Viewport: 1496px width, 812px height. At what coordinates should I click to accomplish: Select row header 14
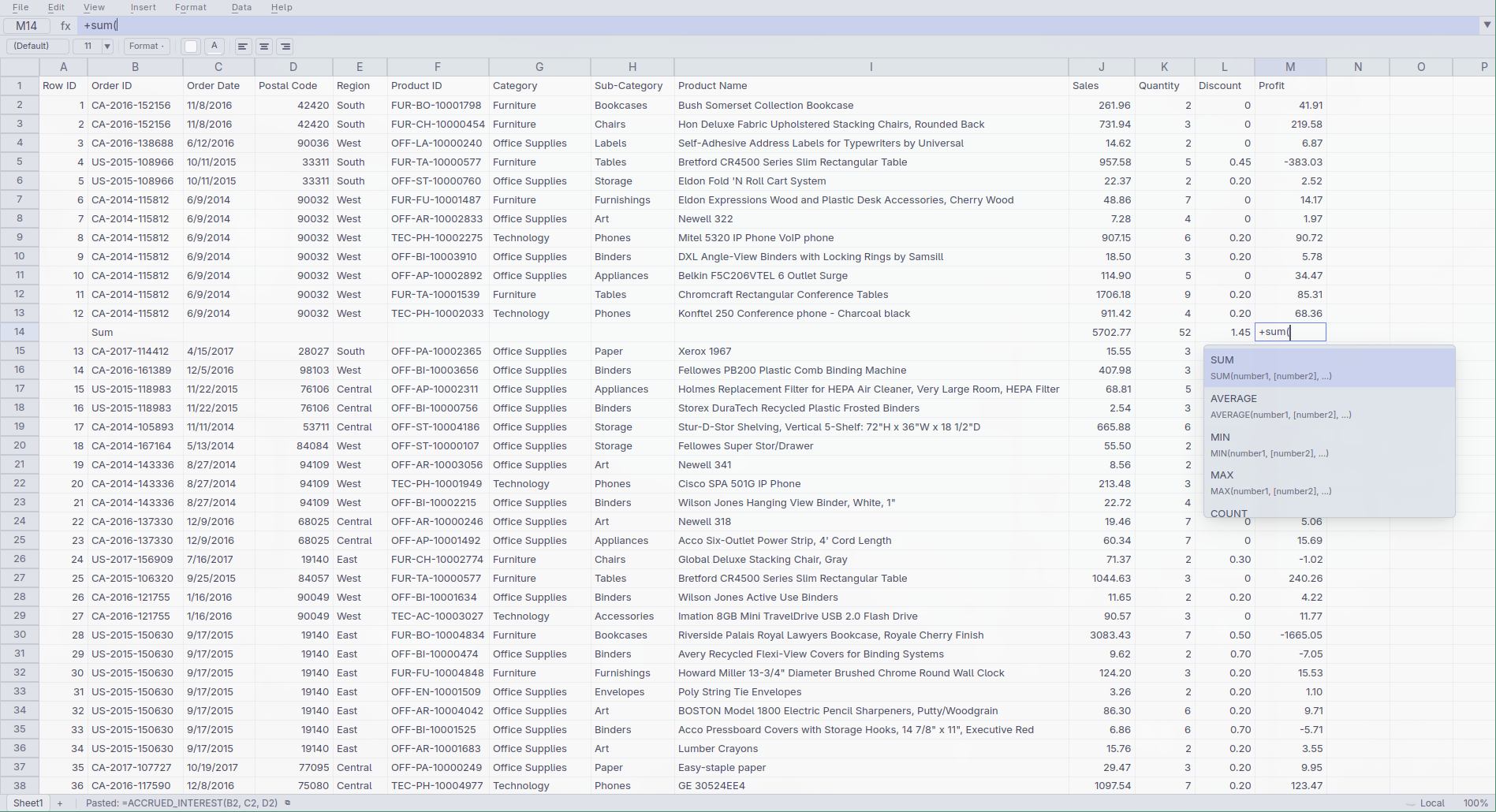tap(20, 332)
